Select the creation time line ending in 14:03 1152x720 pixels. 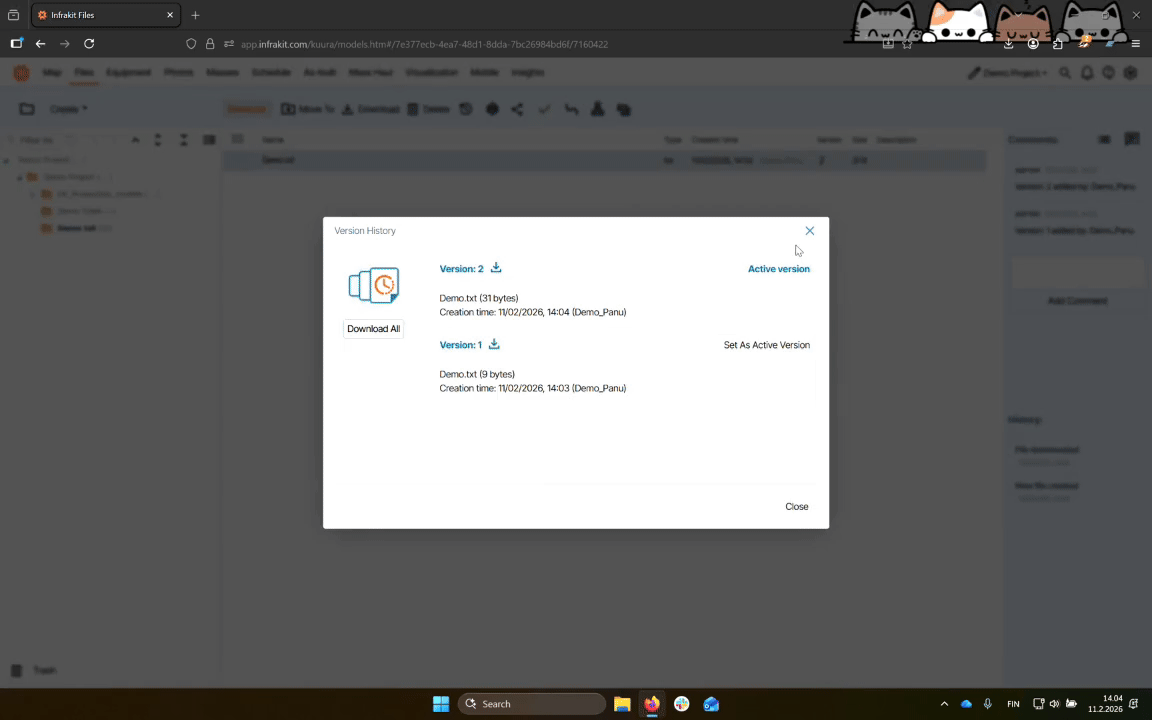click(x=533, y=388)
